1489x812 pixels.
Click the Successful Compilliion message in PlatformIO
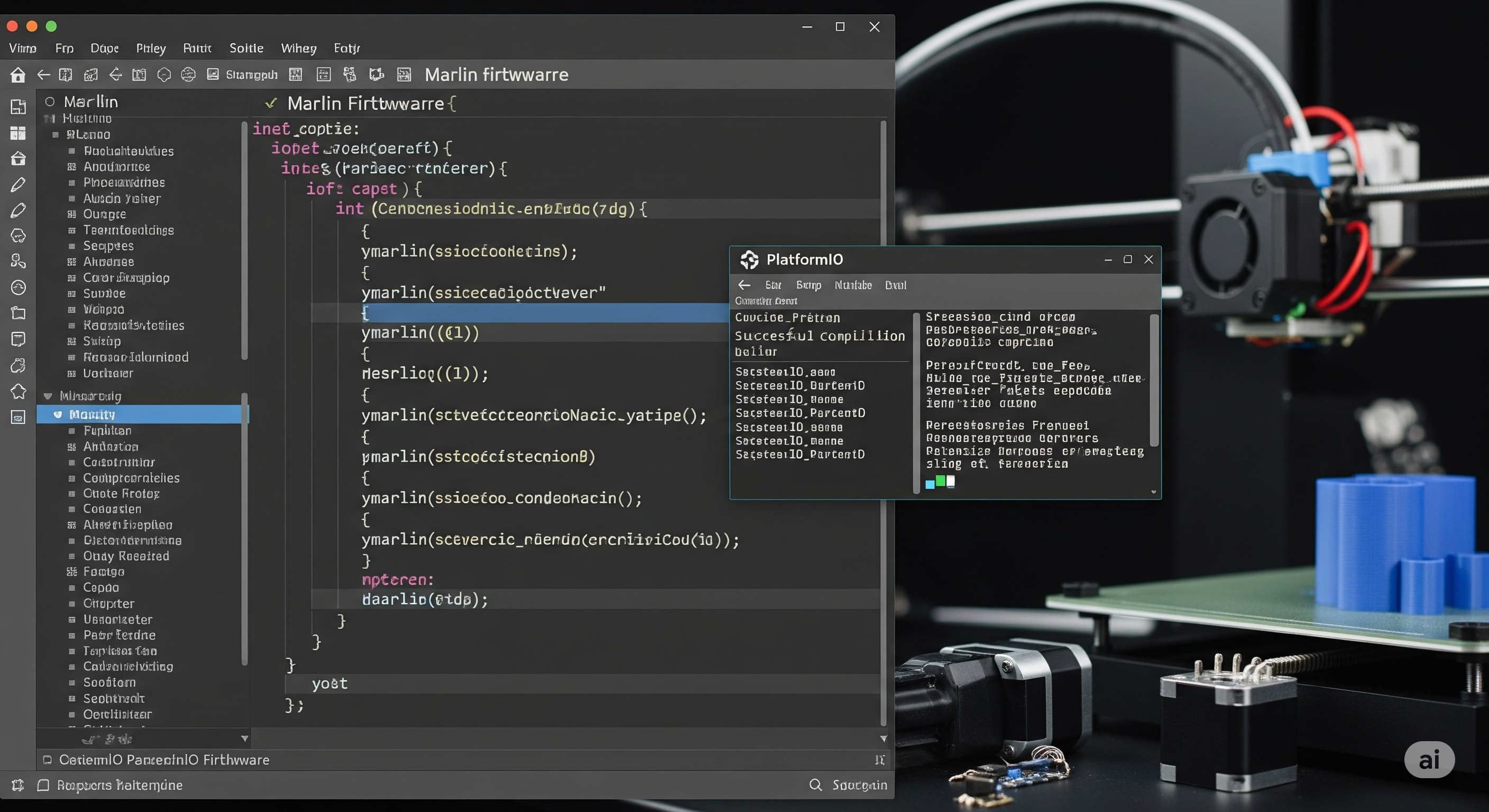(x=820, y=336)
